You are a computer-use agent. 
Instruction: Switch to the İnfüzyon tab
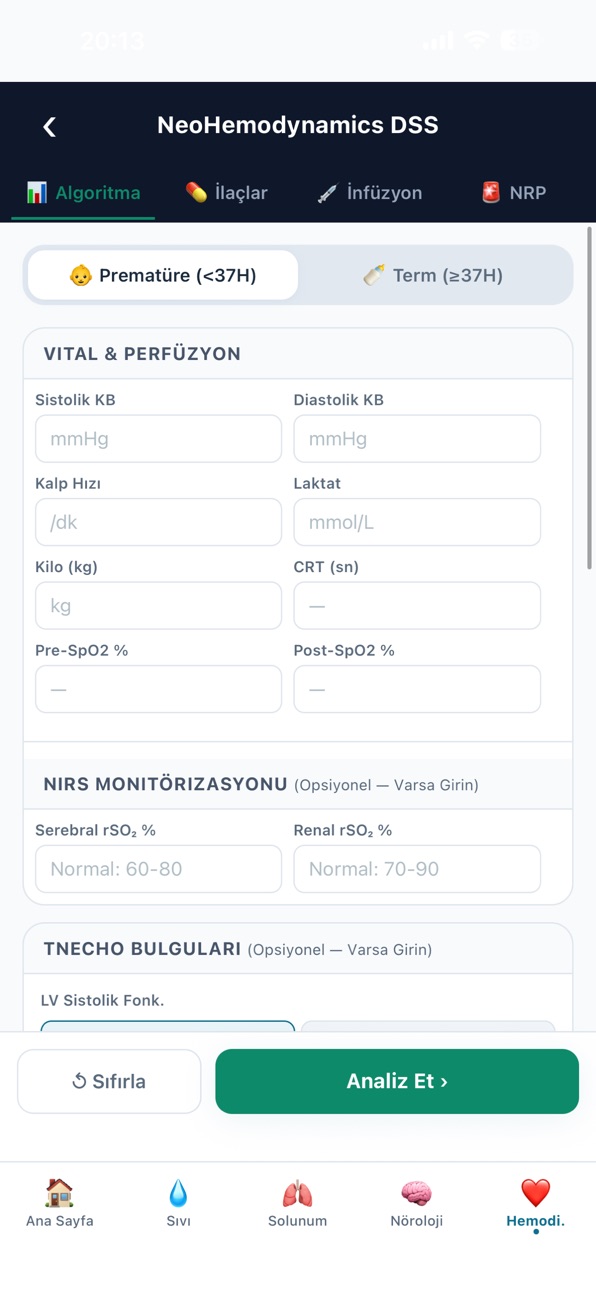pos(370,192)
